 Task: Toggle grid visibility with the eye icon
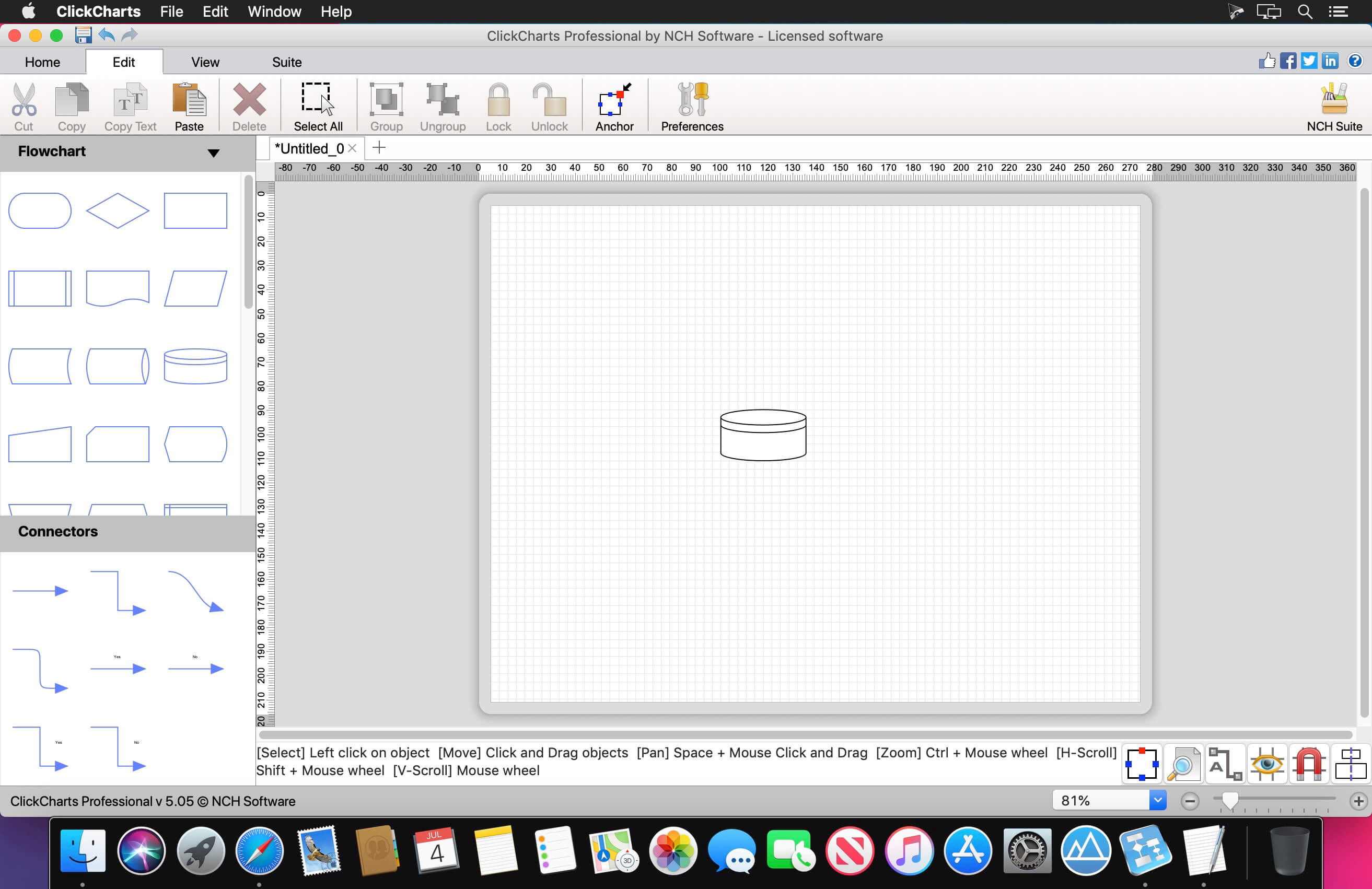1266,764
